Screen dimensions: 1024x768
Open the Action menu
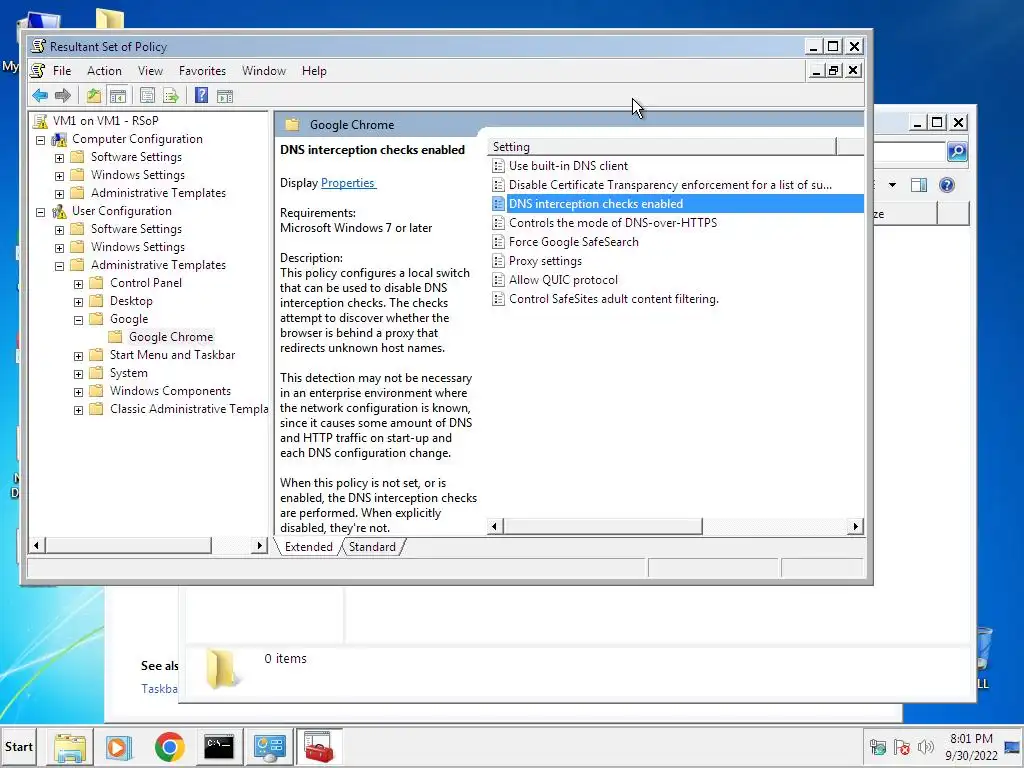(x=104, y=71)
